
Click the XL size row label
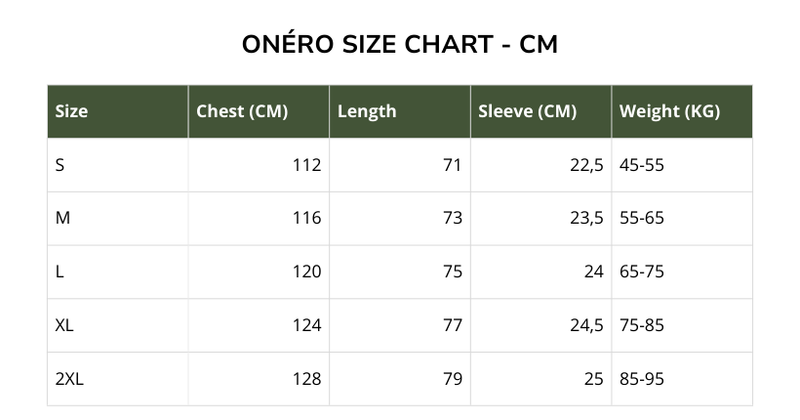tap(65, 326)
